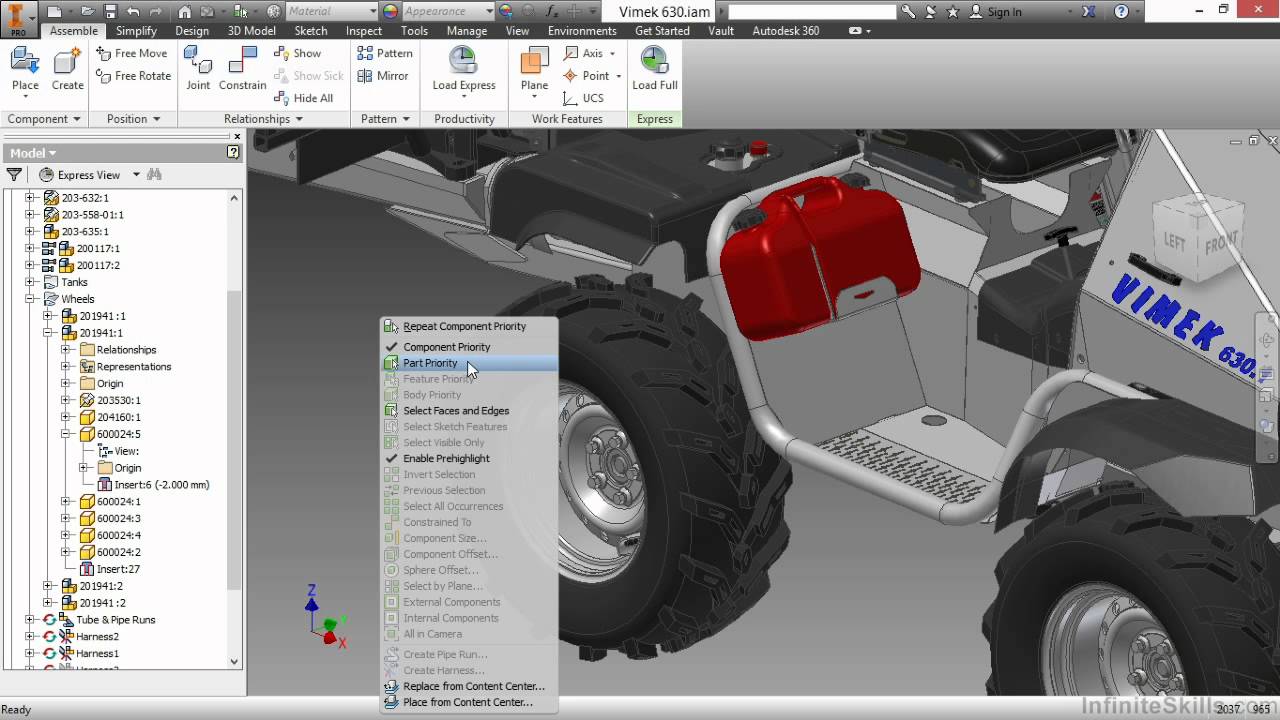This screenshot has height=720, width=1280.
Task: Expand the Harness2 tree node
Action: click(x=30, y=637)
